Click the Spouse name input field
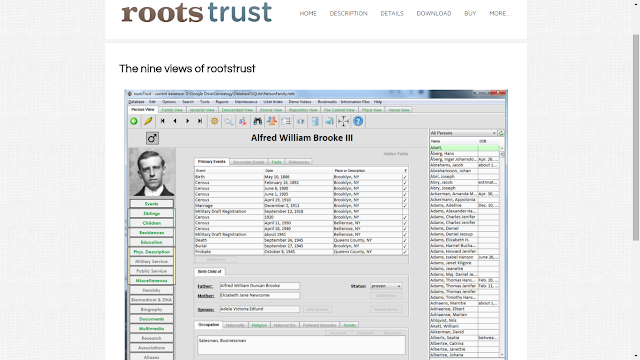This screenshot has height=360, width=640. 260,309
